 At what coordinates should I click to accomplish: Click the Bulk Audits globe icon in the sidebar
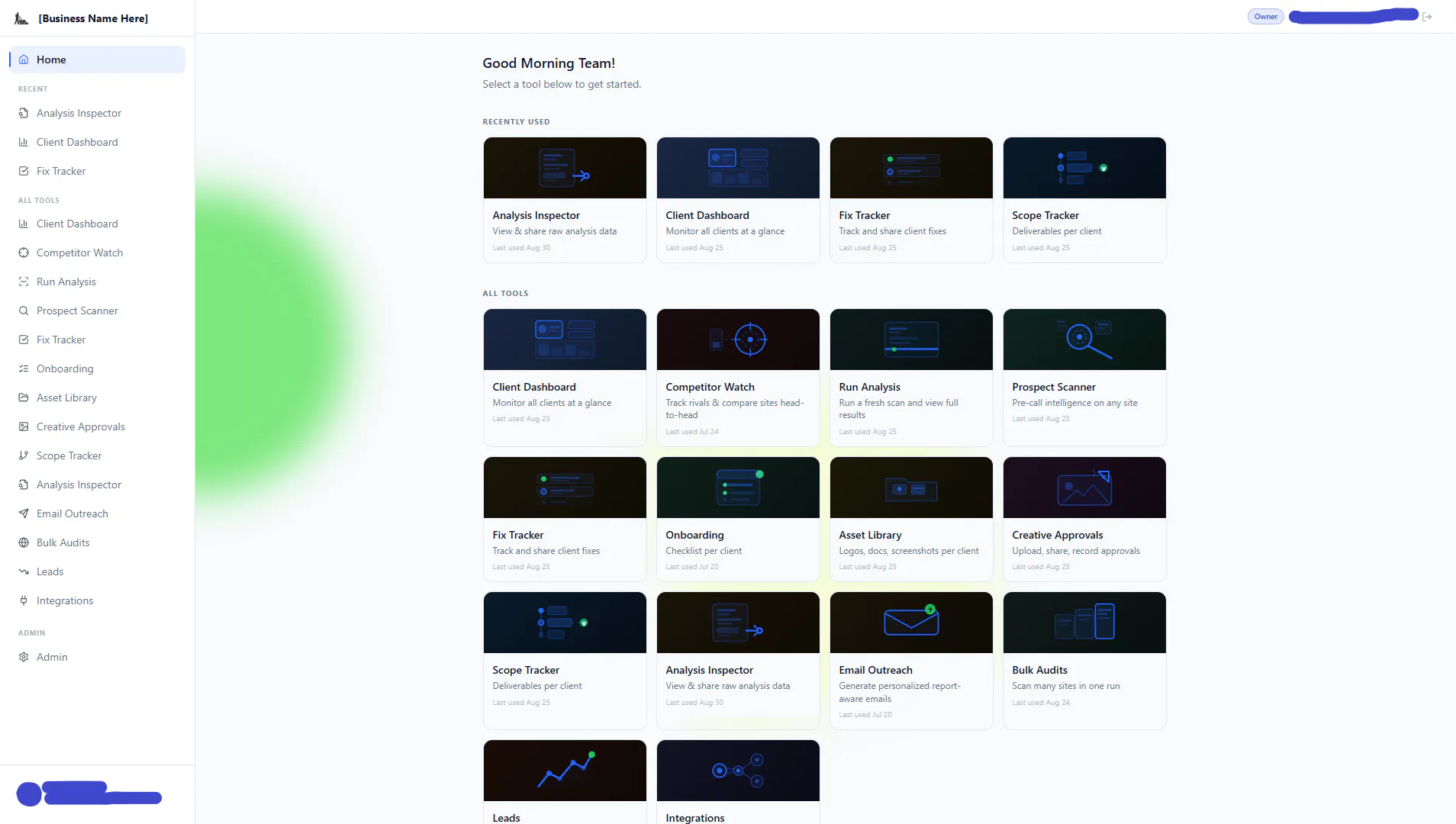(x=24, y=542)
